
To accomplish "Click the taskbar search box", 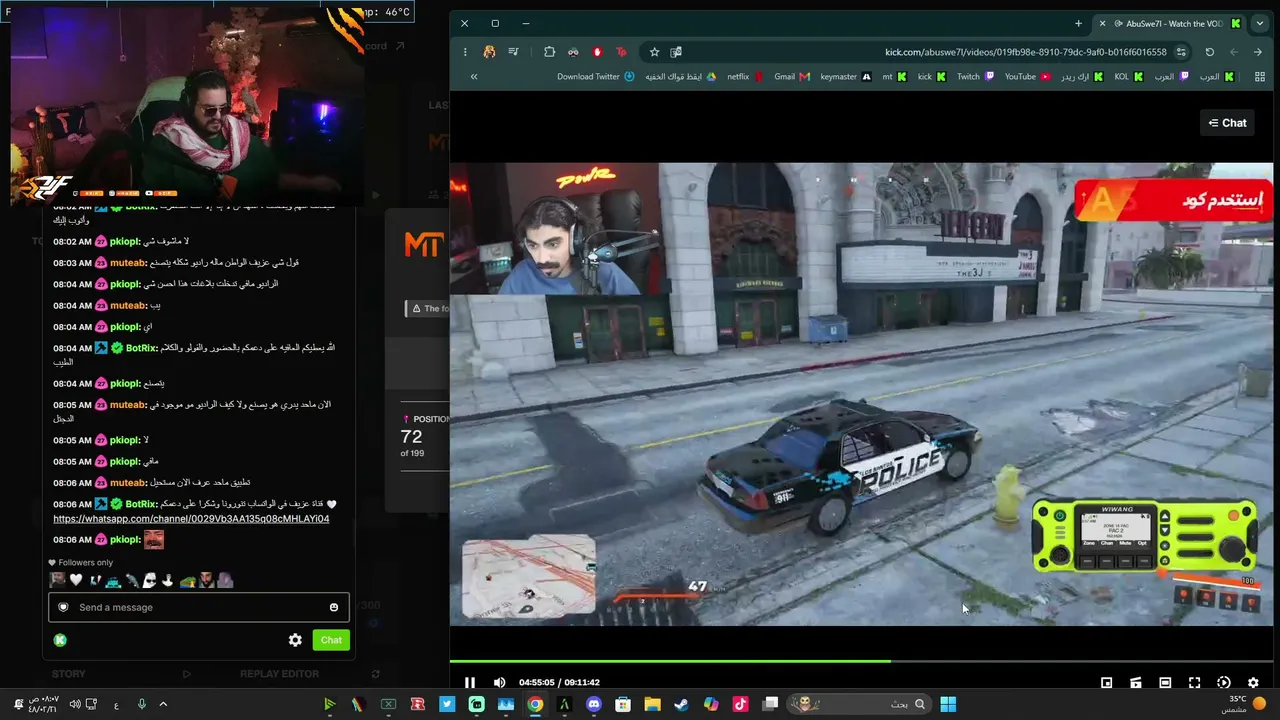I will coord(860,704).
